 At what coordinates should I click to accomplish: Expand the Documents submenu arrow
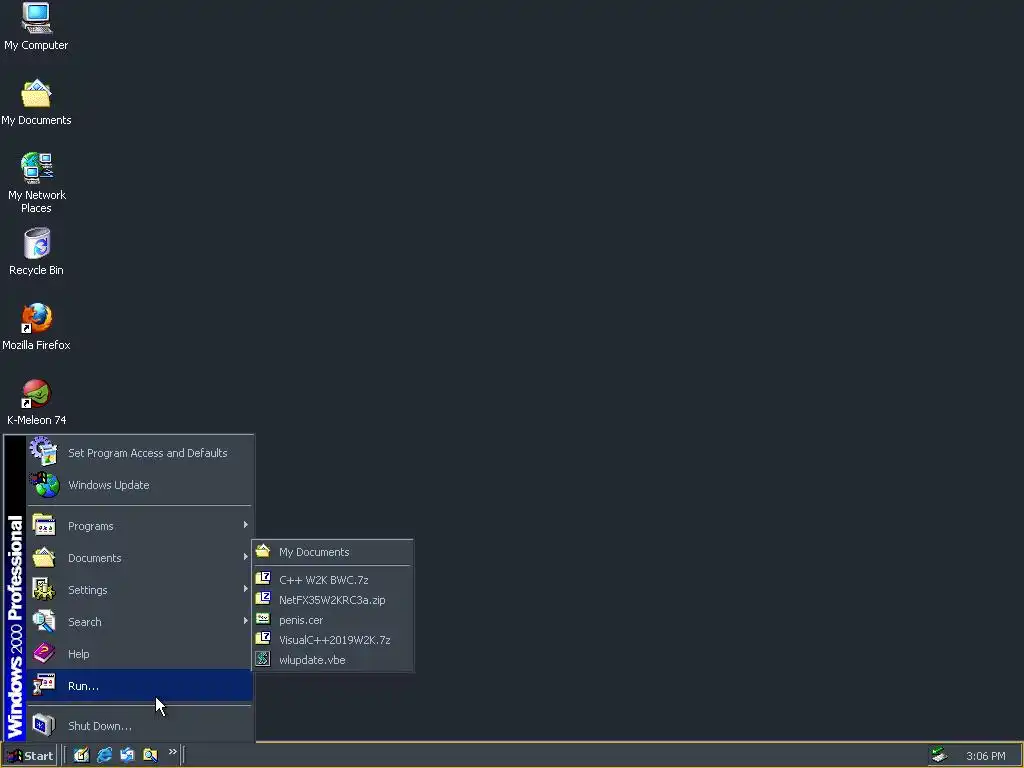[246, 557]
